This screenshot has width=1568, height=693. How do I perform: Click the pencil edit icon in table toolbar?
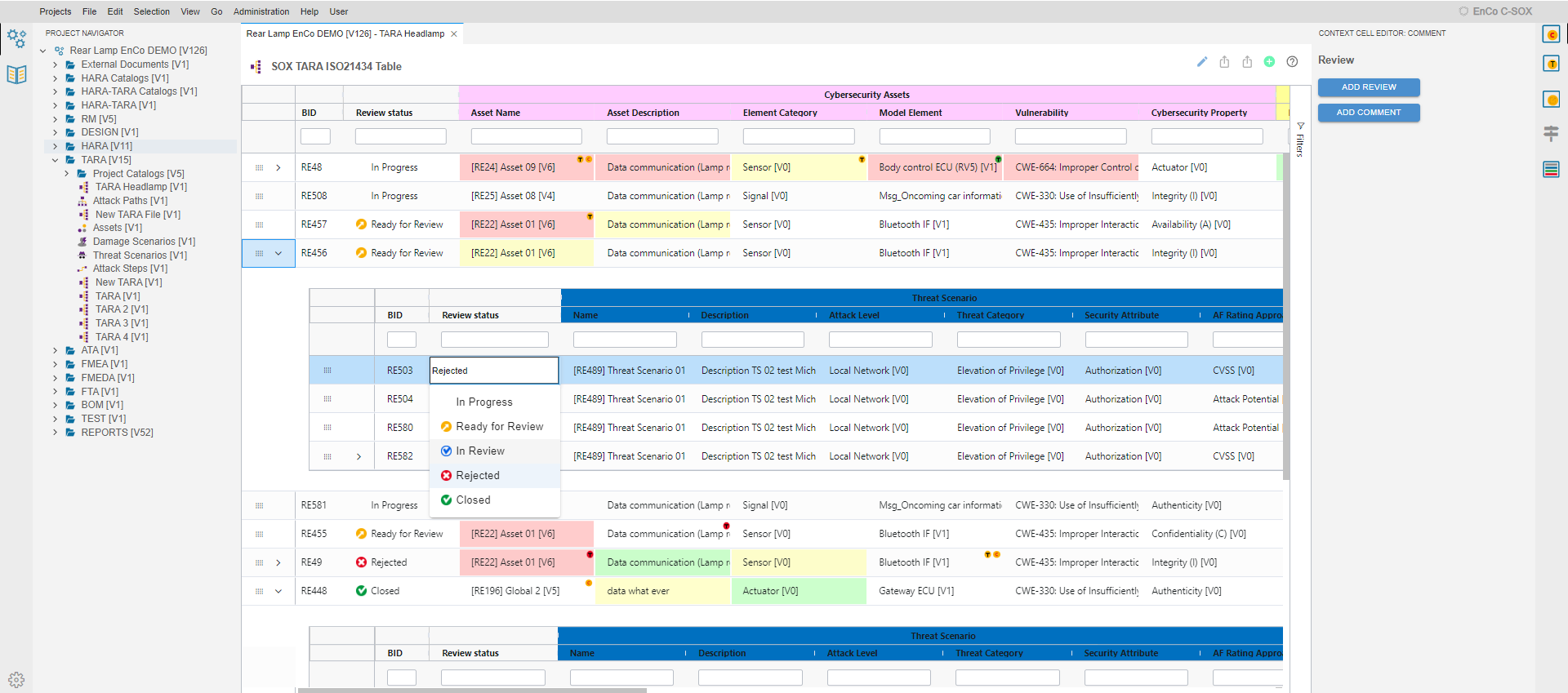(x=1201, y=62)
